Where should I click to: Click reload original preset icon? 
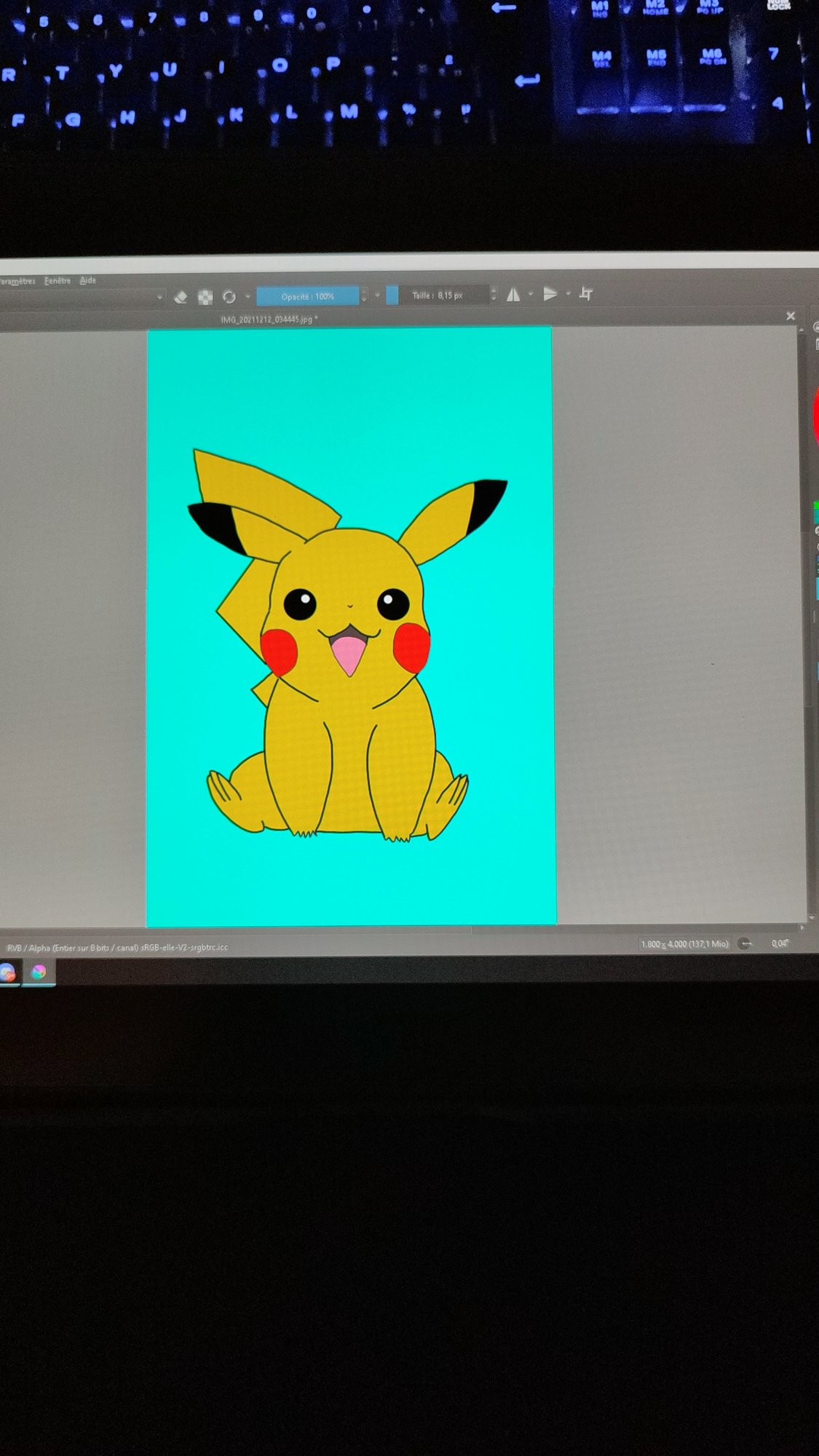pyautogui.click(x=229, y=296)
